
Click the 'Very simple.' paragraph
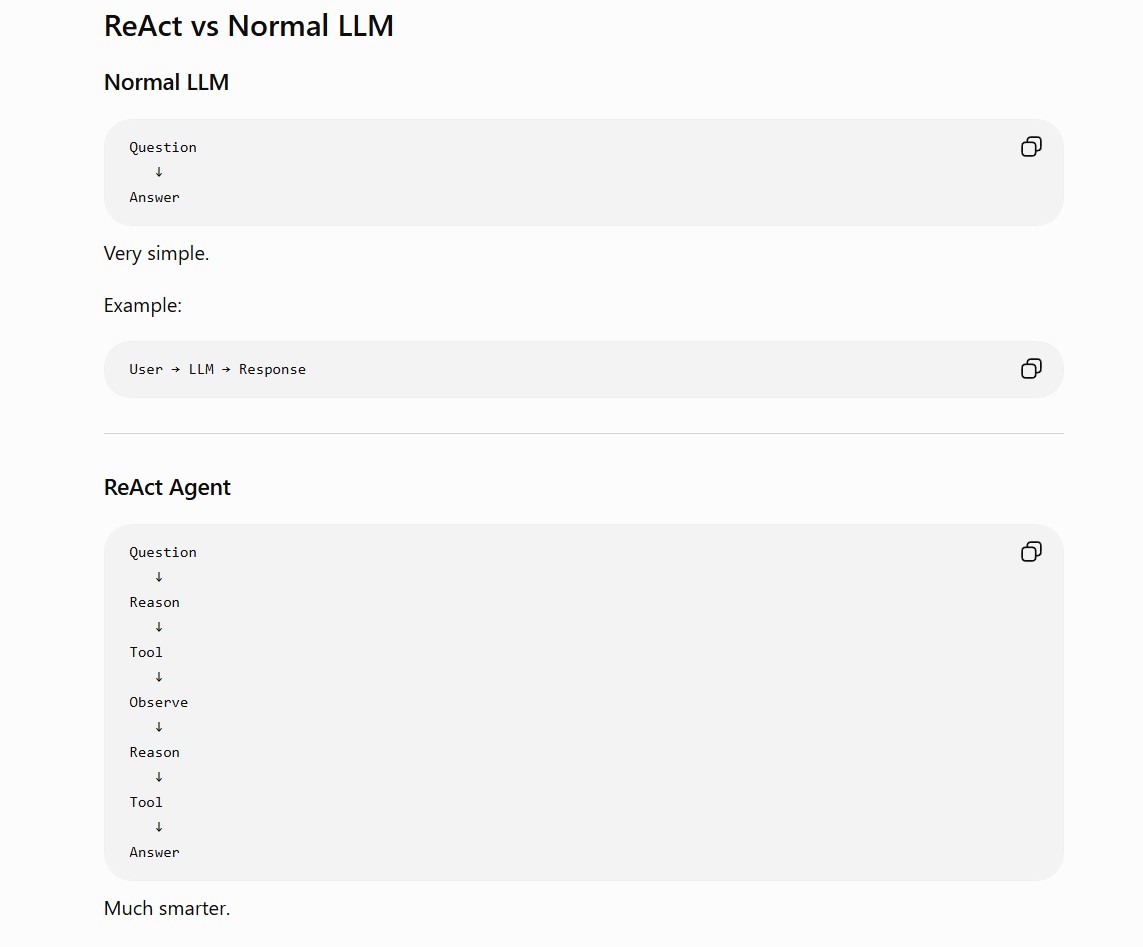156,254
